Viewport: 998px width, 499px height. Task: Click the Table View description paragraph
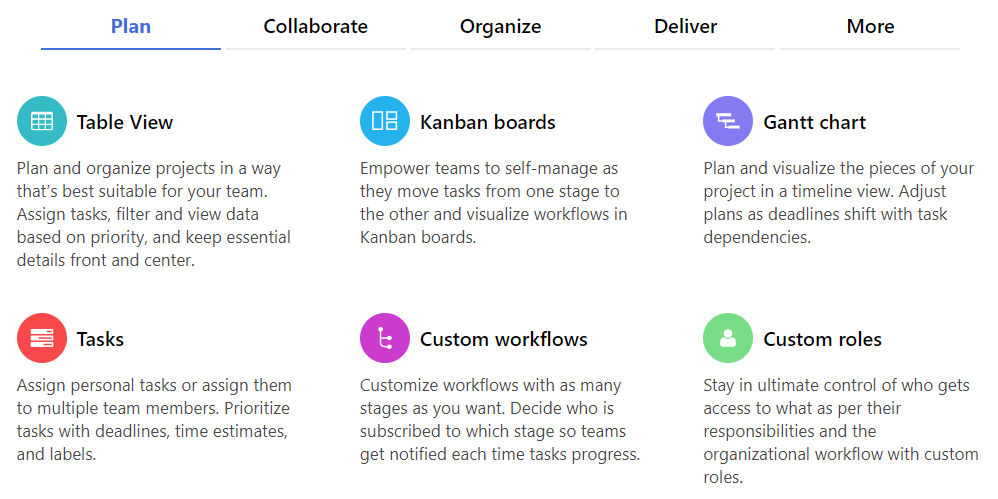coord(154,214)
